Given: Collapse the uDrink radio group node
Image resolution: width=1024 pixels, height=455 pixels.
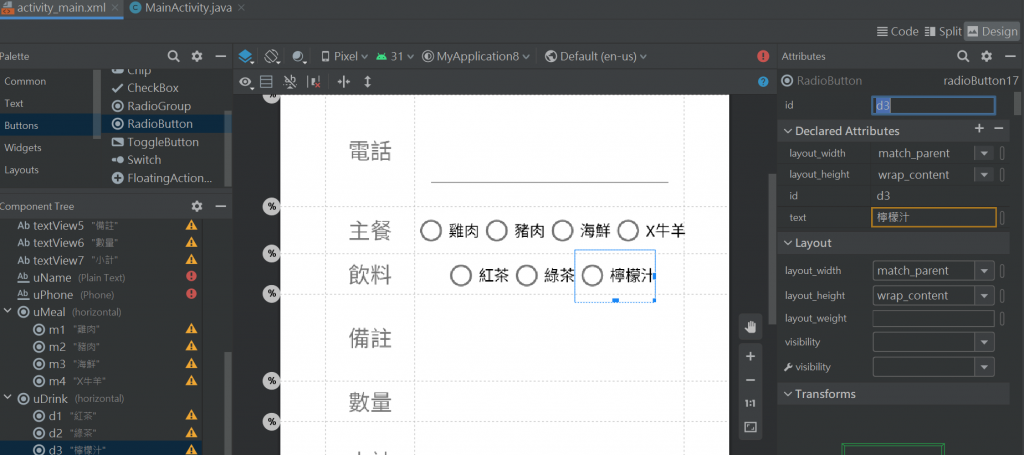Looking at the screenshot, I should click(x=8, y=398).
